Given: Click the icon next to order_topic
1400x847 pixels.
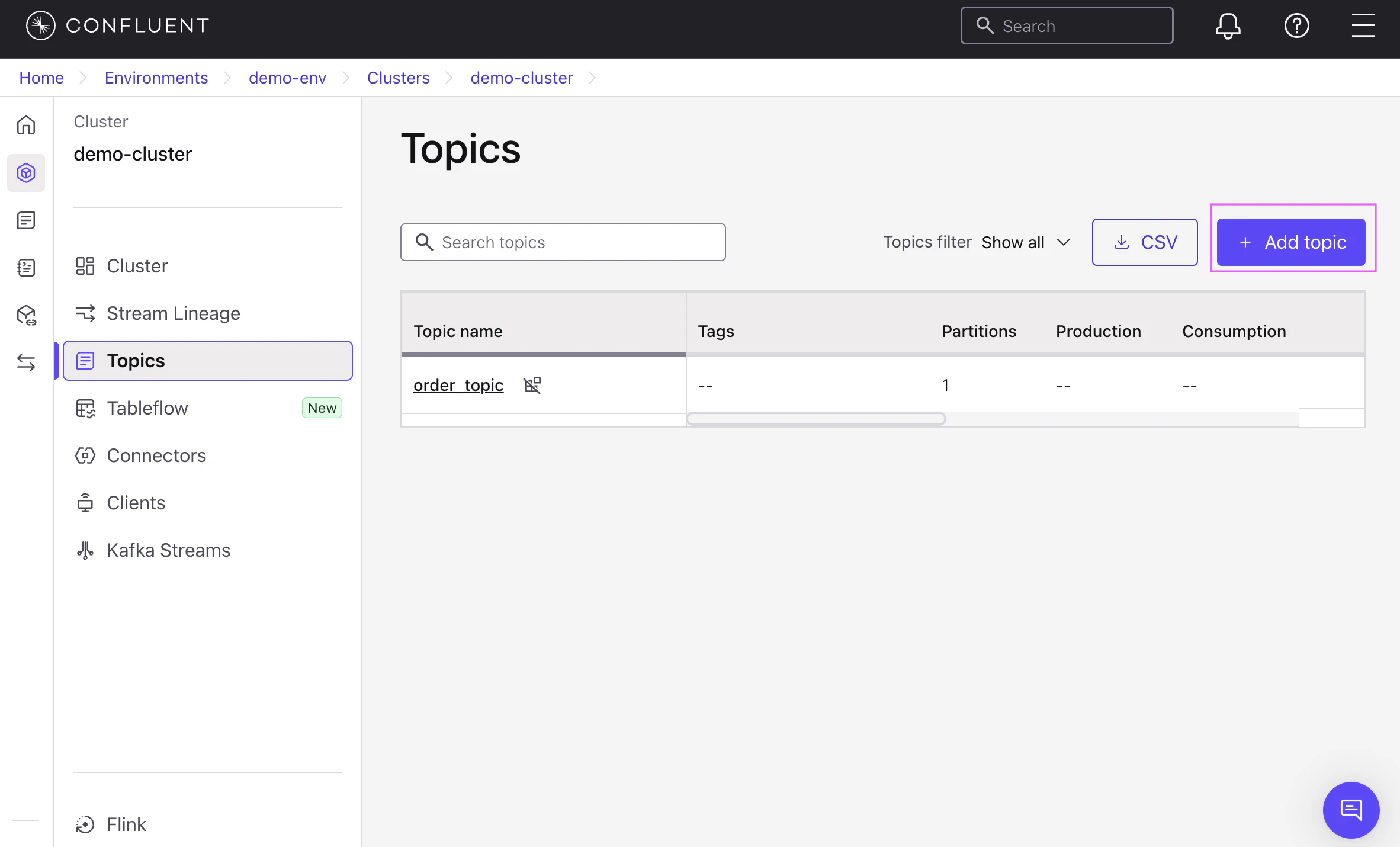Looking at the screenshot, I should (x=532, y=385).
